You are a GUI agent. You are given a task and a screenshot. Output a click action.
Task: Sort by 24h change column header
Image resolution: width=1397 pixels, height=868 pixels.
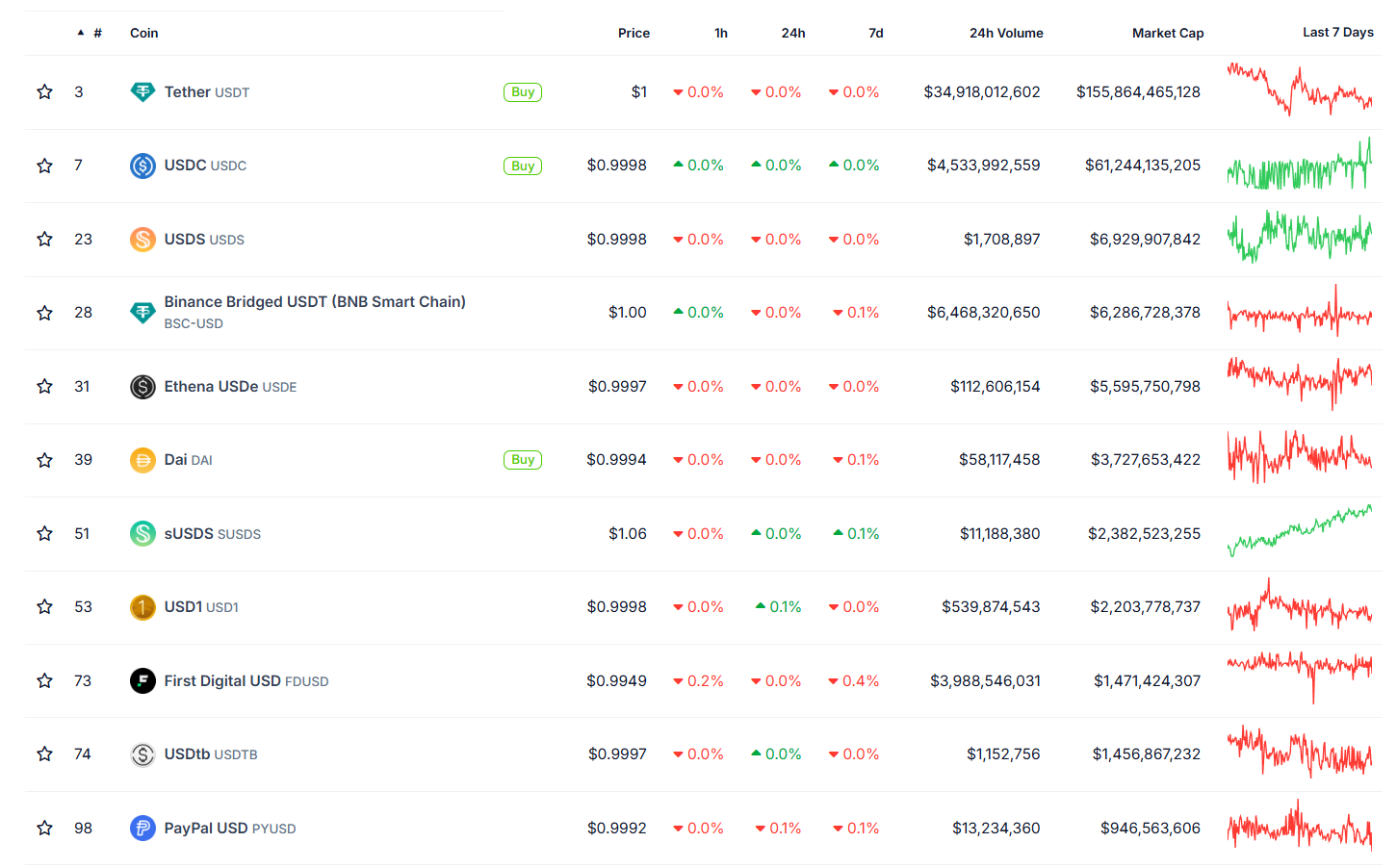[793, 33]
